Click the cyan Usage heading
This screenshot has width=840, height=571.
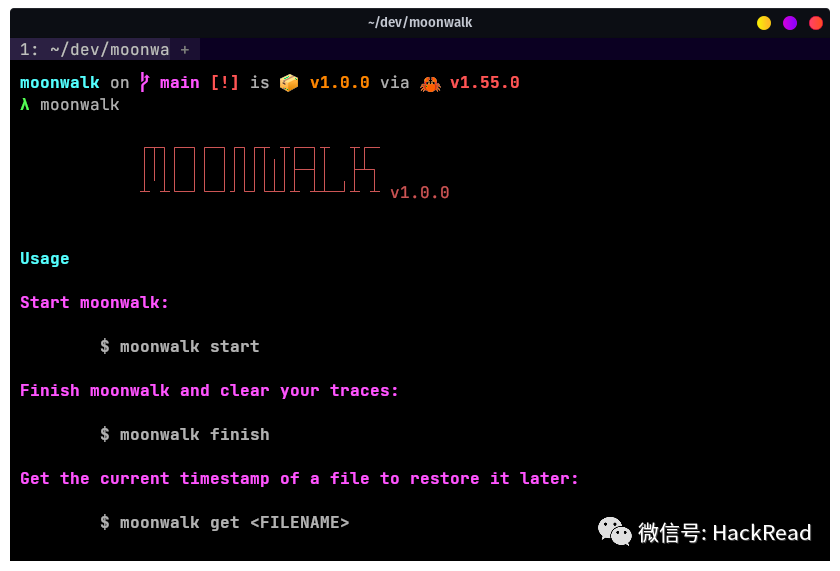point(44,259)
